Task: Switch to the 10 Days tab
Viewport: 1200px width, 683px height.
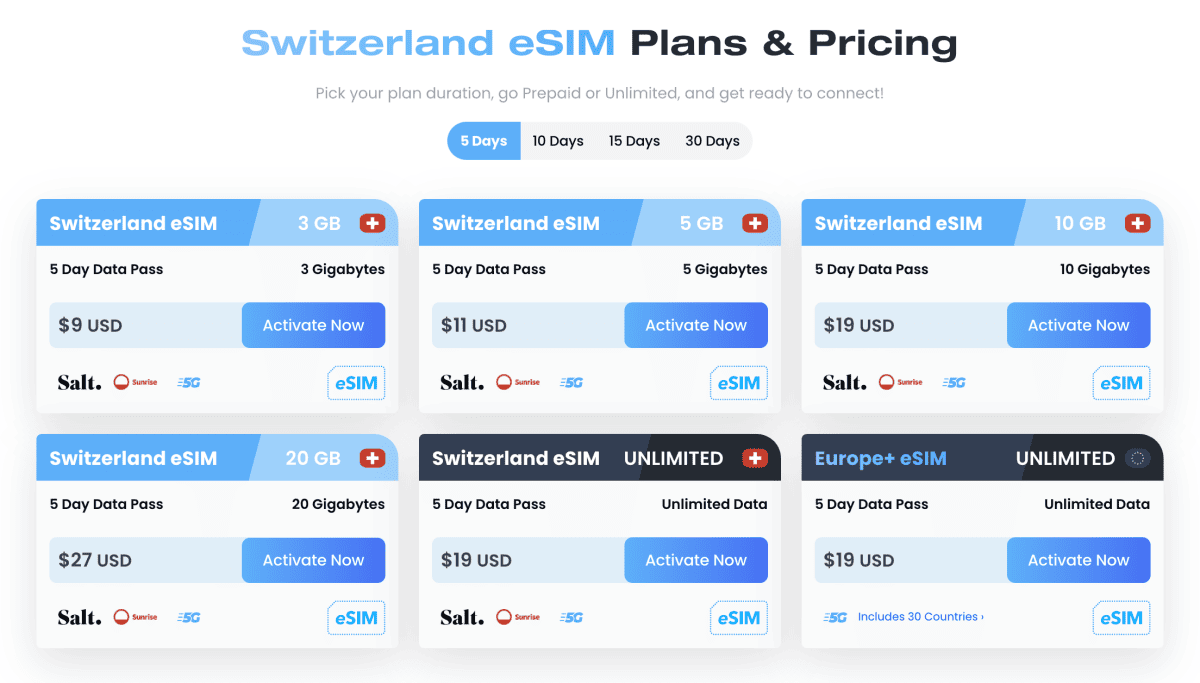Action: pyautogui.click(x=558, y=140)
